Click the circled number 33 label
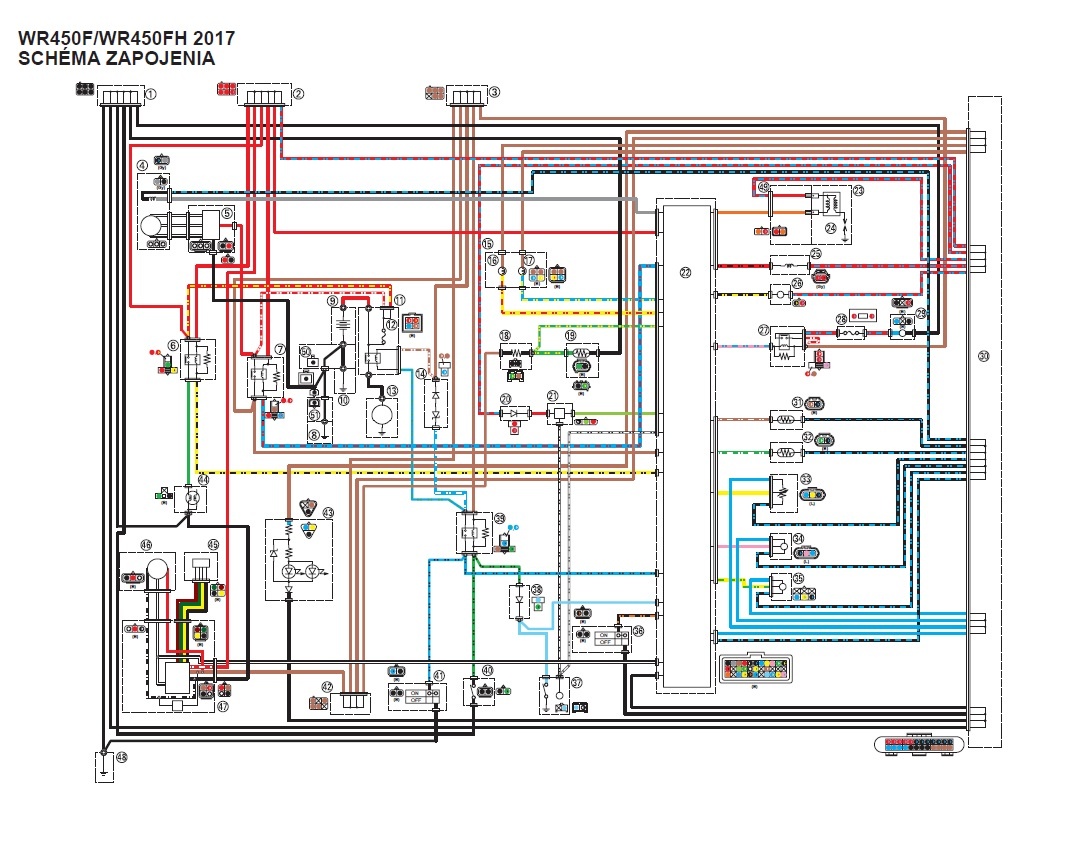The image size is (1067, 858). tap(806, 479)
